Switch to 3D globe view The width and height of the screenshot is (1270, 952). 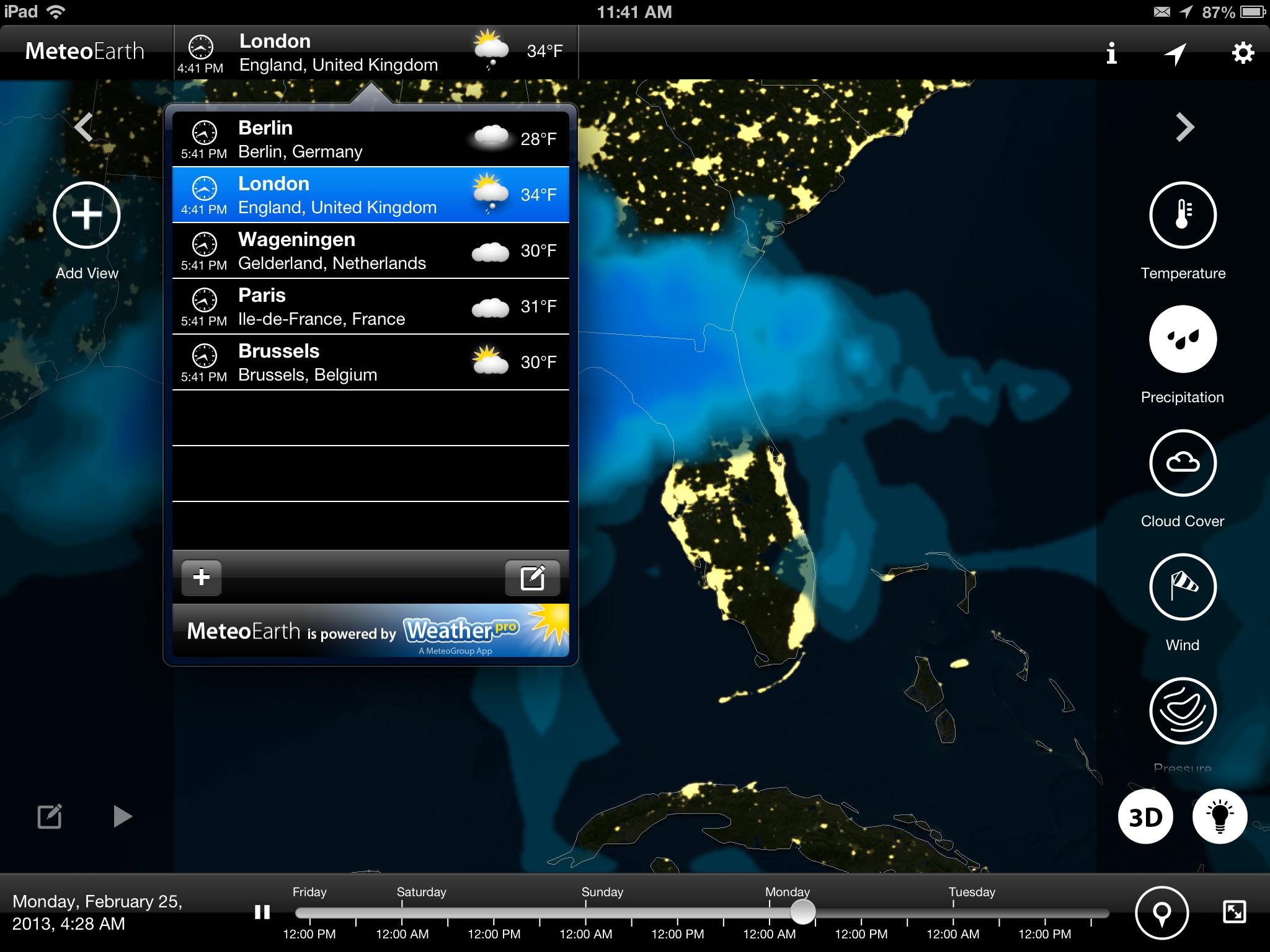click(x=1145, y=817)
